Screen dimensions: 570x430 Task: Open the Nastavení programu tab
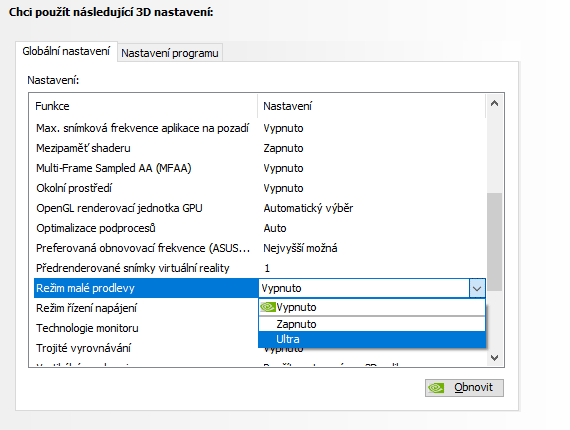(x=170, y=53)
